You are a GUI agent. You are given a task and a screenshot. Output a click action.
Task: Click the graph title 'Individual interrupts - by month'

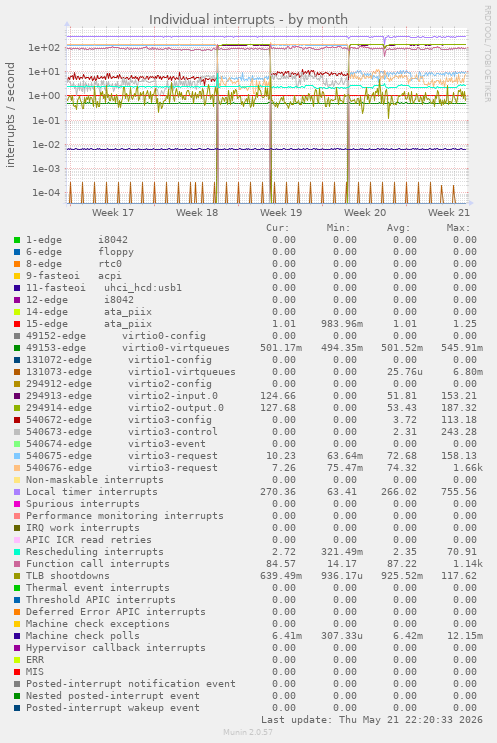coord(248,19)
